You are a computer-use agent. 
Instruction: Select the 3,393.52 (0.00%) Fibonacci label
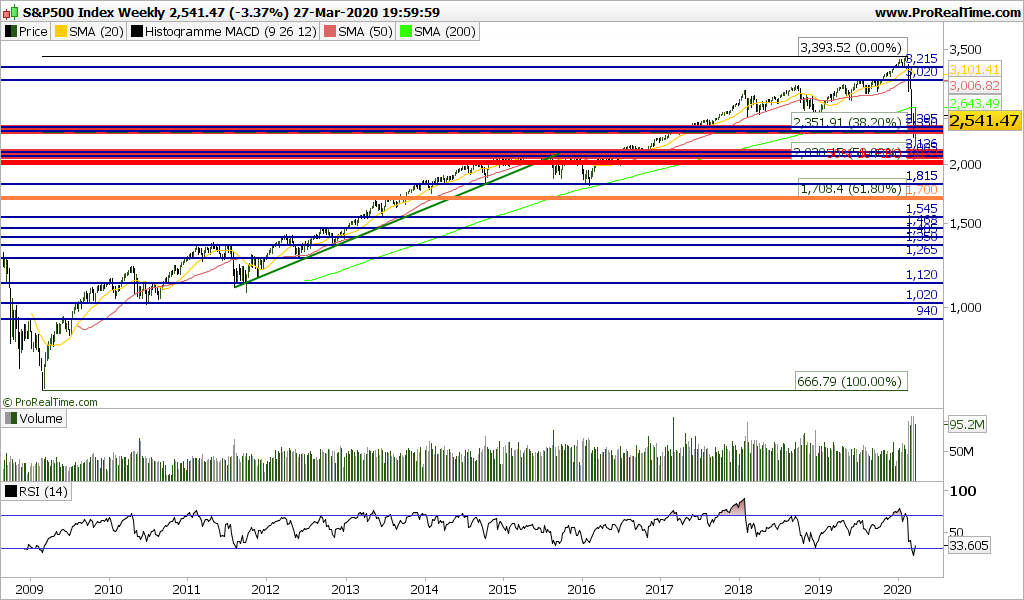(x=851, y=47)
